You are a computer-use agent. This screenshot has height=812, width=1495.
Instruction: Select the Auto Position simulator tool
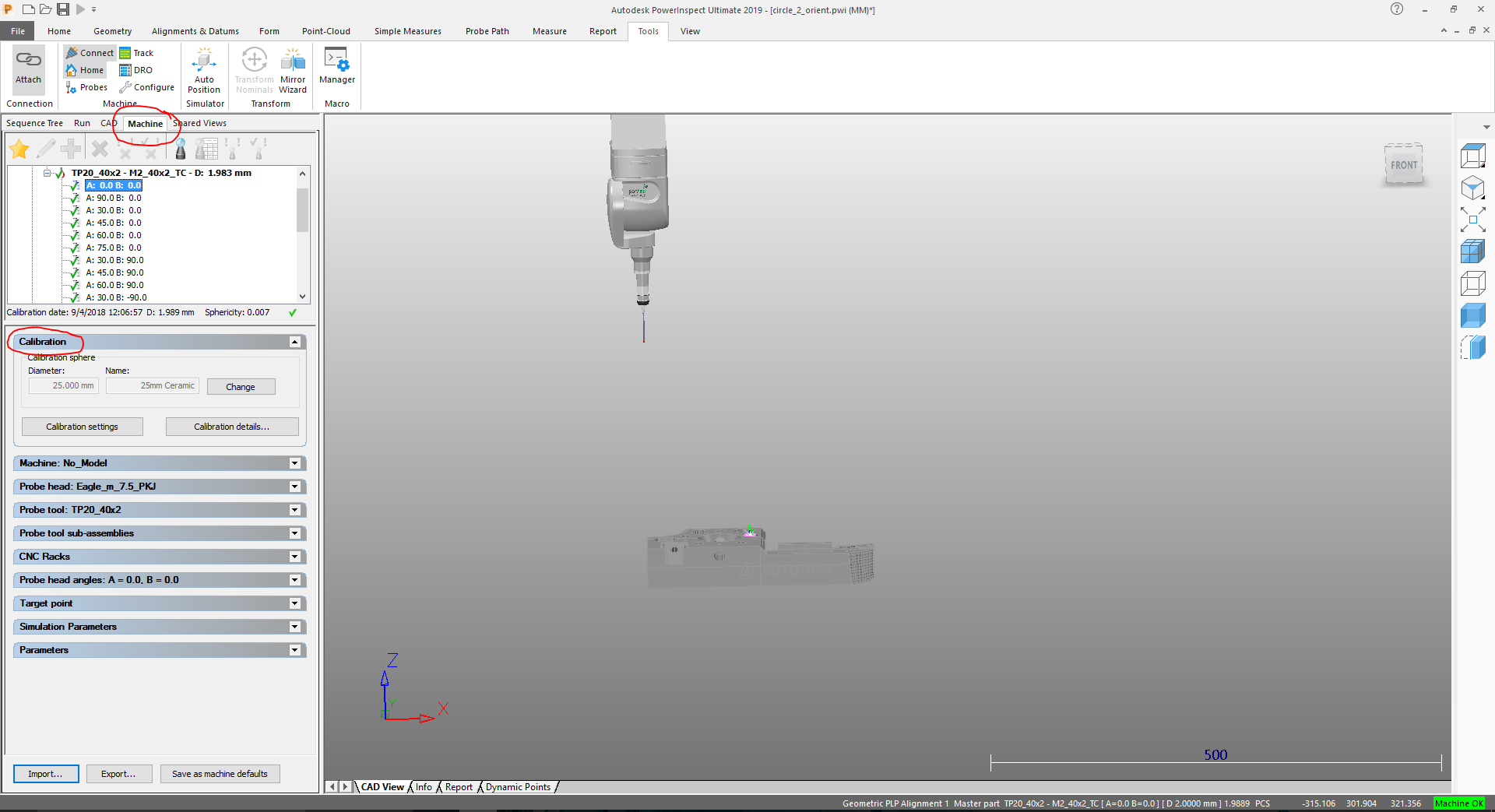(204, 70)
